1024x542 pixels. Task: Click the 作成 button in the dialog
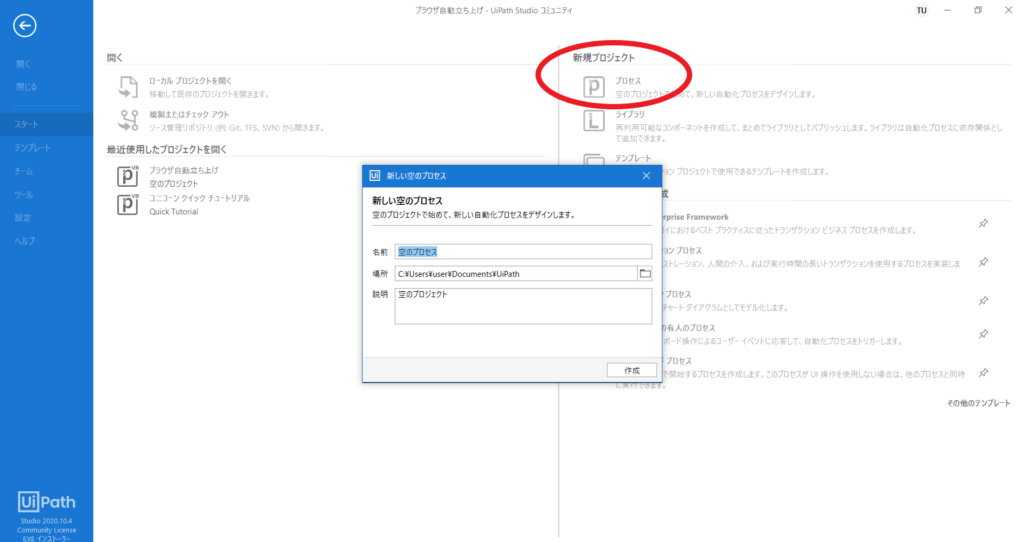coord(632,370)
